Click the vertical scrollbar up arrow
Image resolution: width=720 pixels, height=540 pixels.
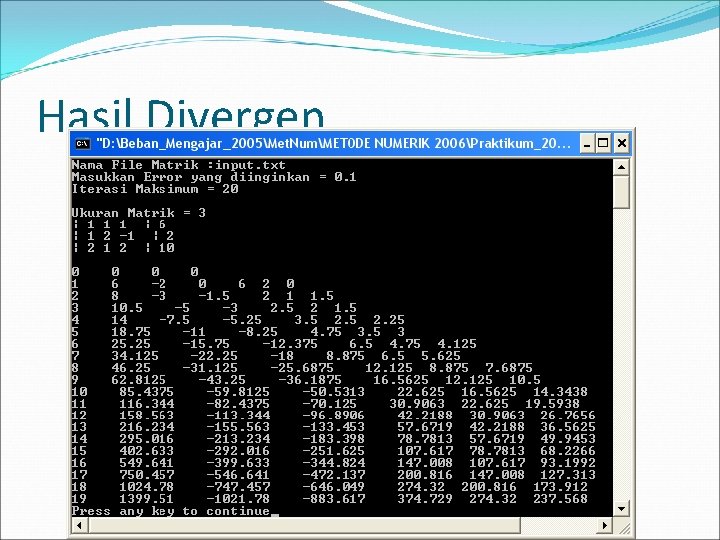621,167
